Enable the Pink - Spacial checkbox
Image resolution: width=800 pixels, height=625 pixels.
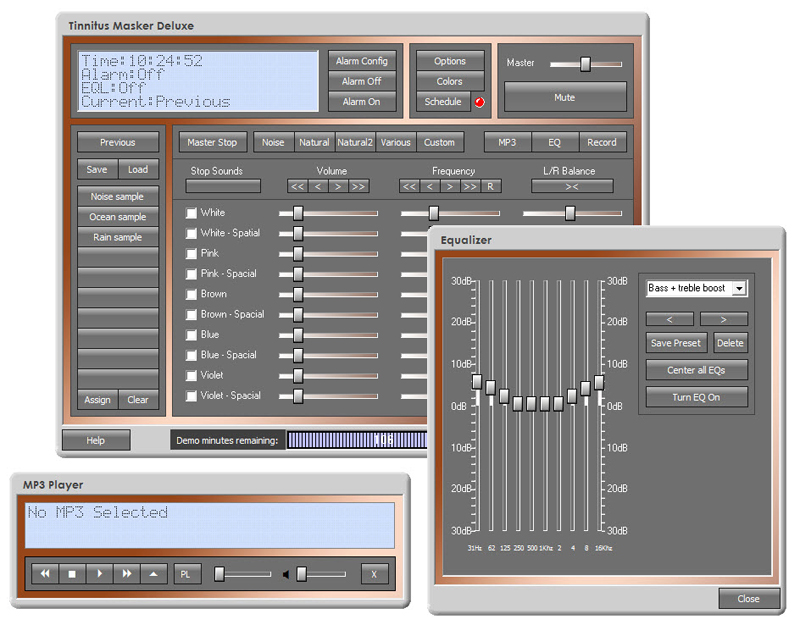click(x=191, y=274)
